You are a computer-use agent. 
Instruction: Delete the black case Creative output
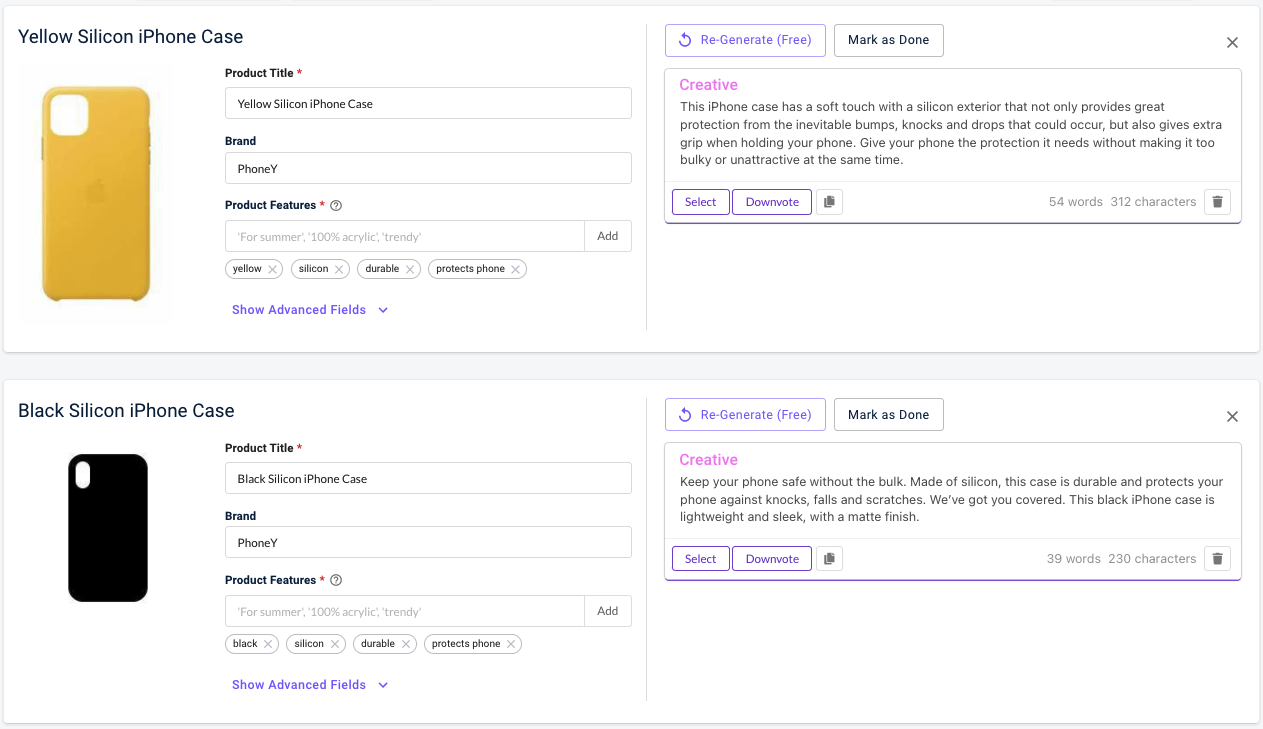pos(1217,558)
